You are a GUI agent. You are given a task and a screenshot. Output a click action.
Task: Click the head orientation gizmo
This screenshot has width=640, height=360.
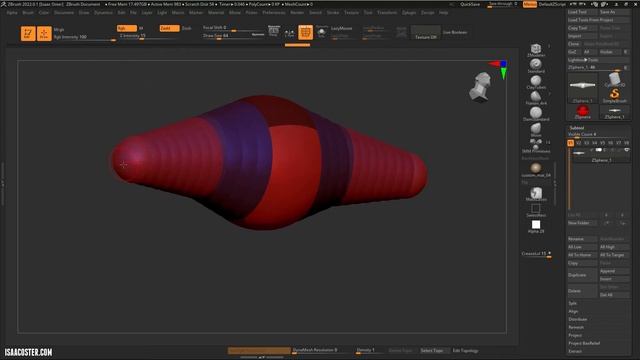(x=481, y=86)
